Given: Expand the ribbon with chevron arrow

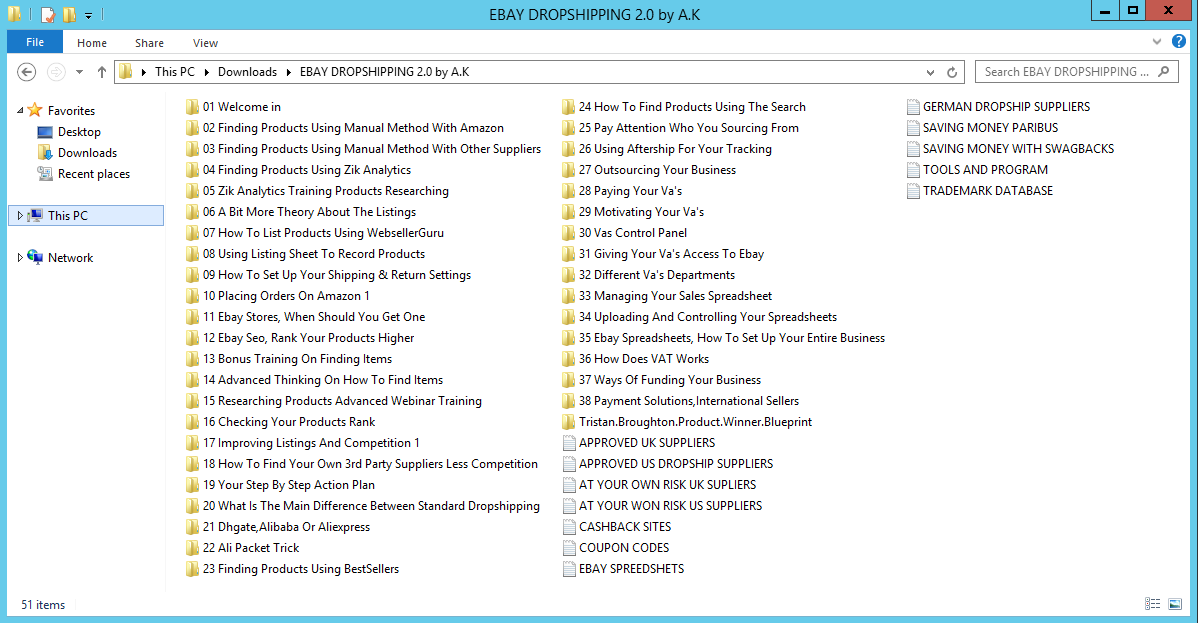Looking at the screenshot, I should [x=1157, y=41].
